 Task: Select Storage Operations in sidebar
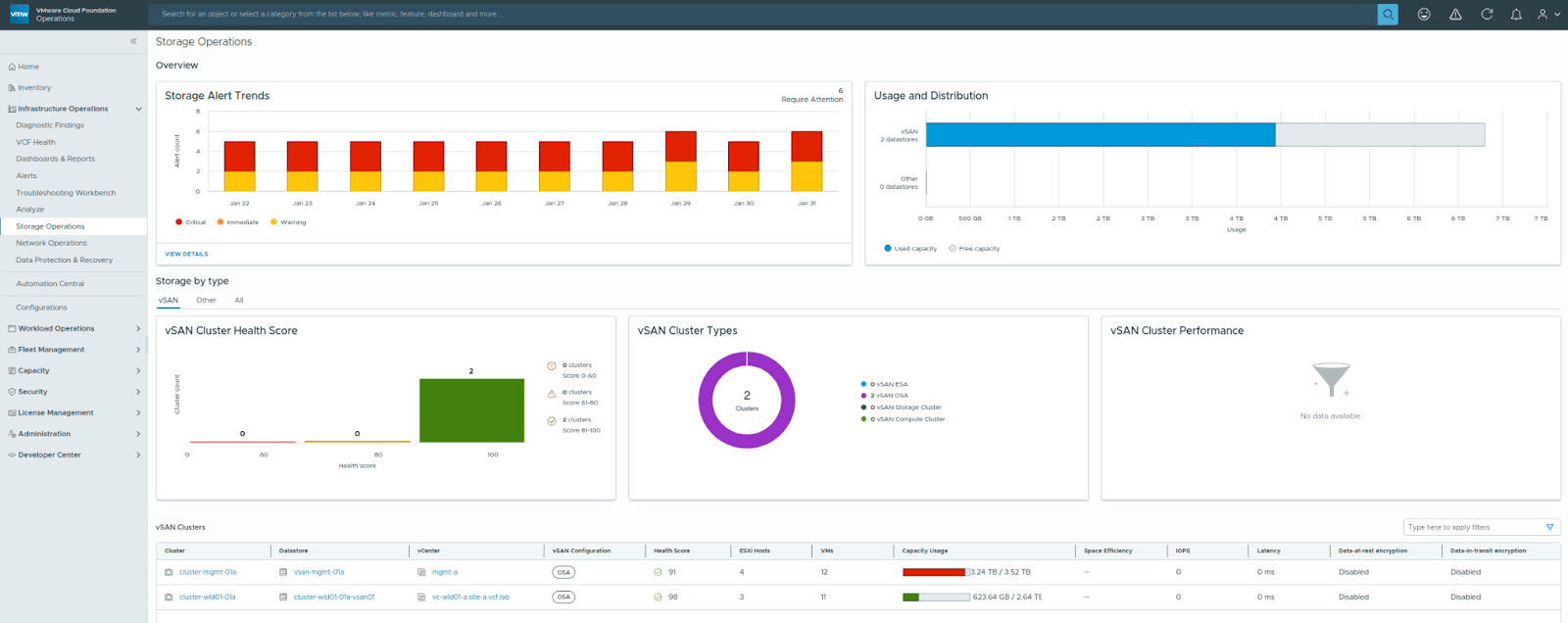(x=50, y=226)
